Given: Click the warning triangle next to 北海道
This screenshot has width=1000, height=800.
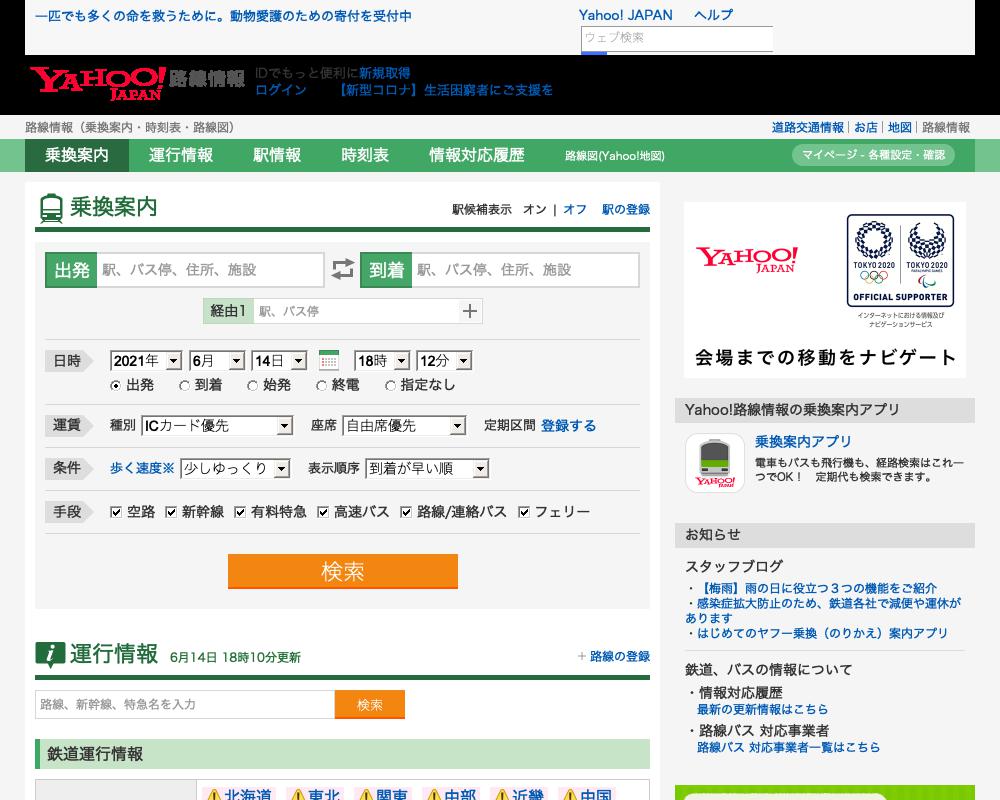Looking at the screenshot, I should click(x=213, y=795).
